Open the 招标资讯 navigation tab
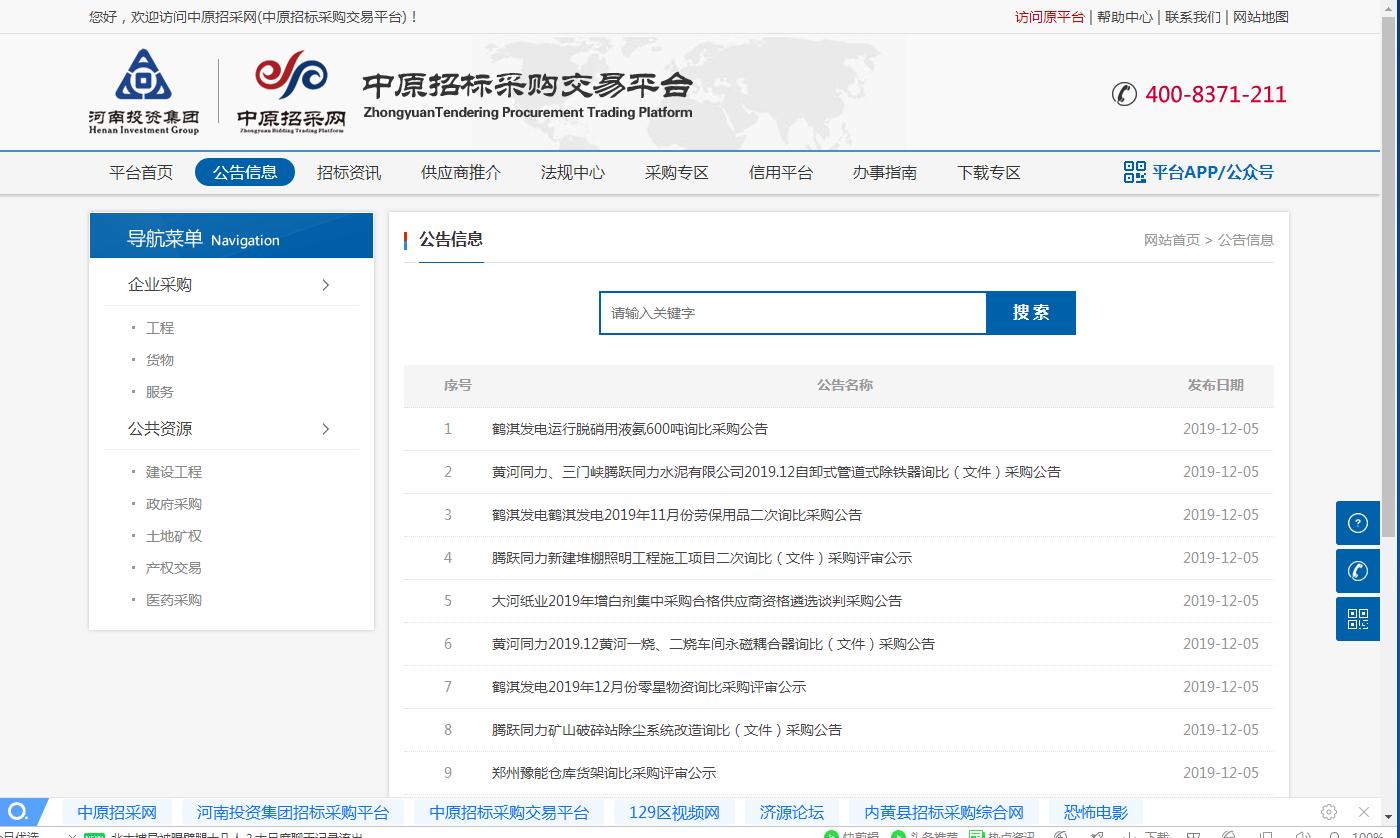 (348, 172)
